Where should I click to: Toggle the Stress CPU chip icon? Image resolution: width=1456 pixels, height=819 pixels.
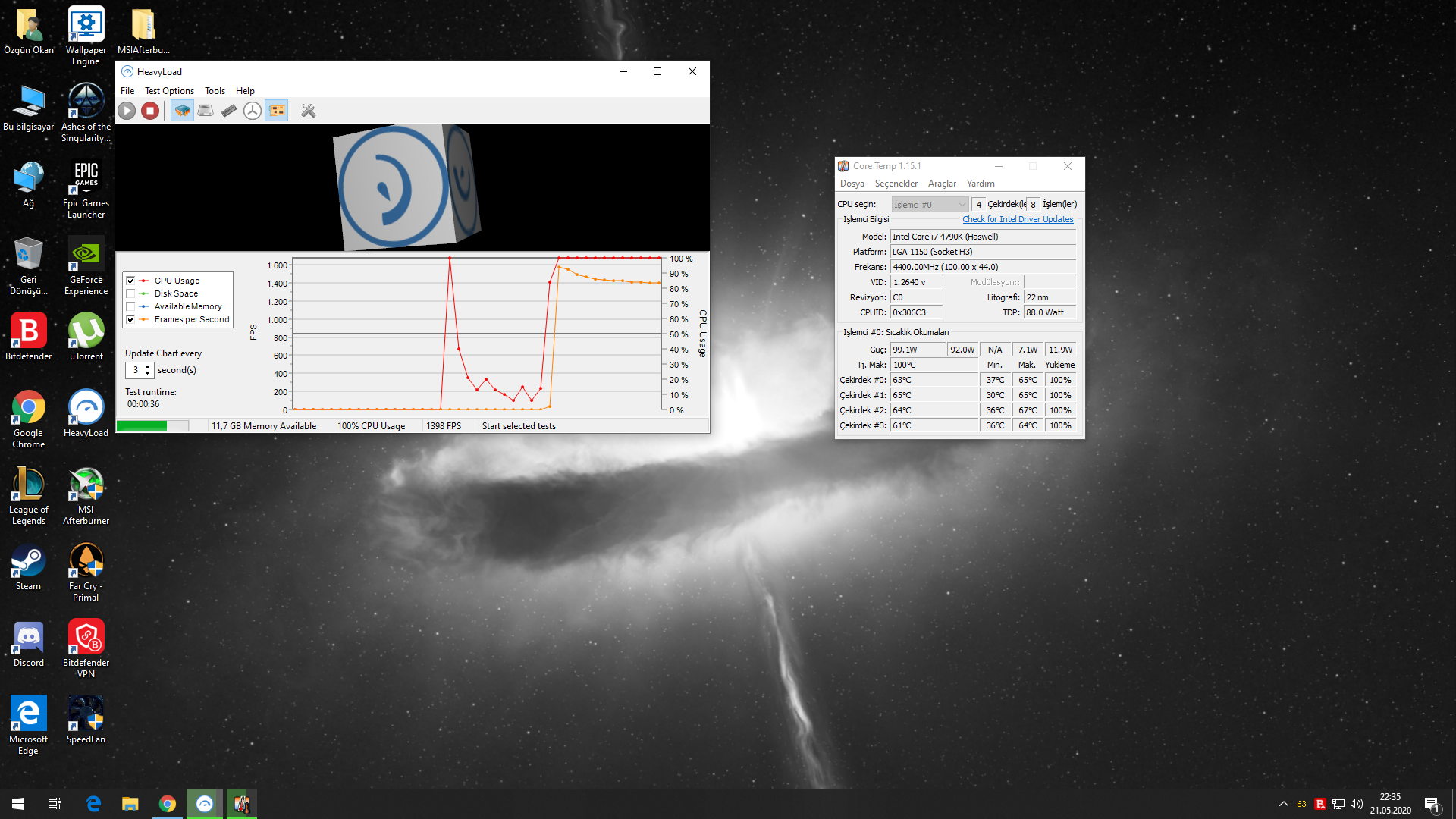coord(182,111)
